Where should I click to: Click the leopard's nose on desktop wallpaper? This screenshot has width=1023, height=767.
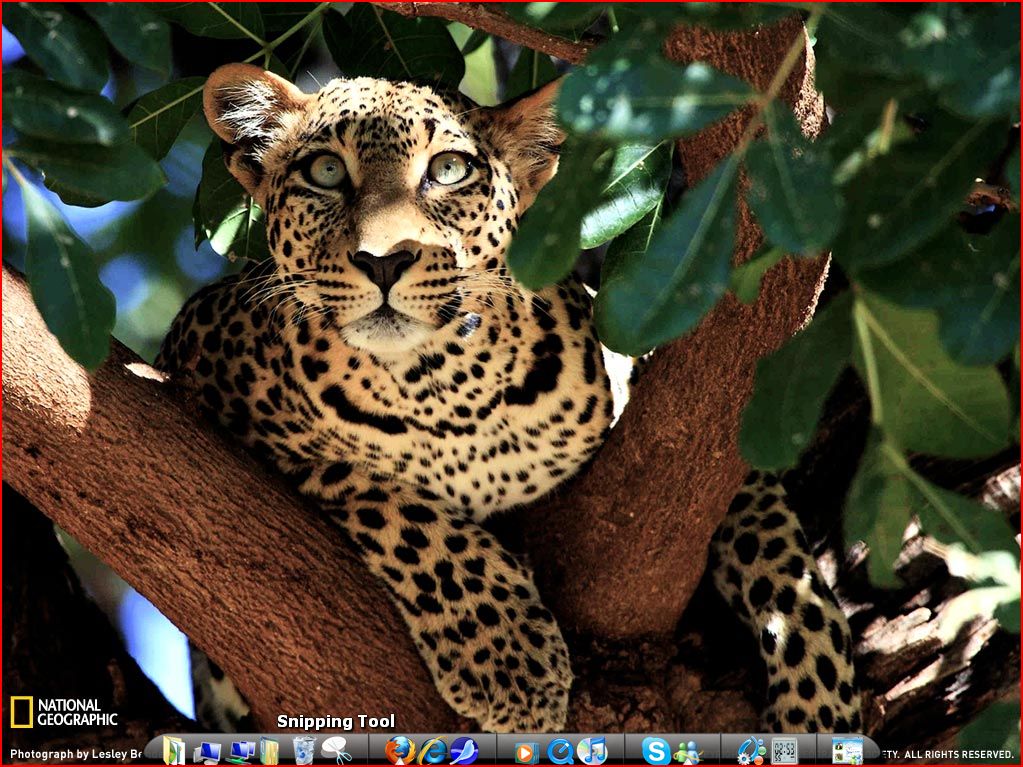[385, 267]
